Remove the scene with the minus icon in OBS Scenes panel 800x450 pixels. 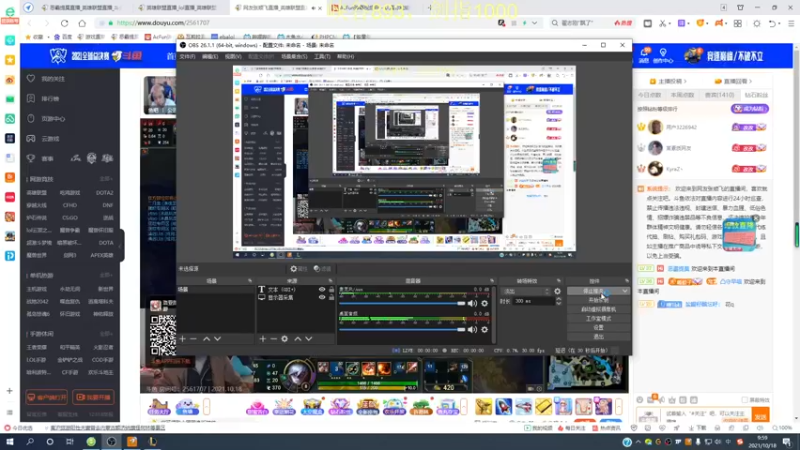[x=193, y=339]
